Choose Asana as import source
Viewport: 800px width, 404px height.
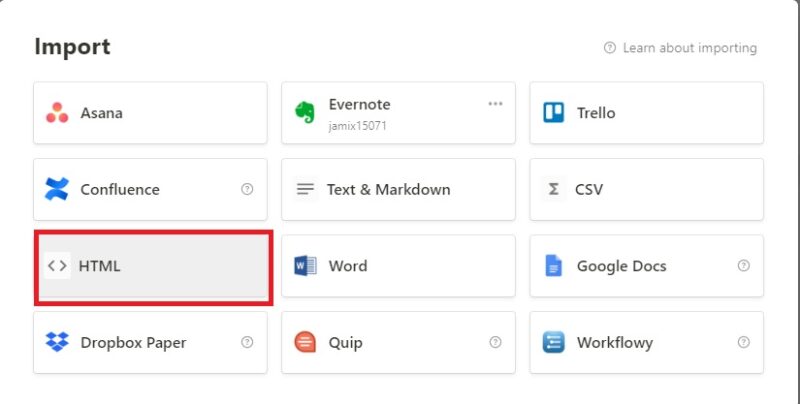coord(150,113)
